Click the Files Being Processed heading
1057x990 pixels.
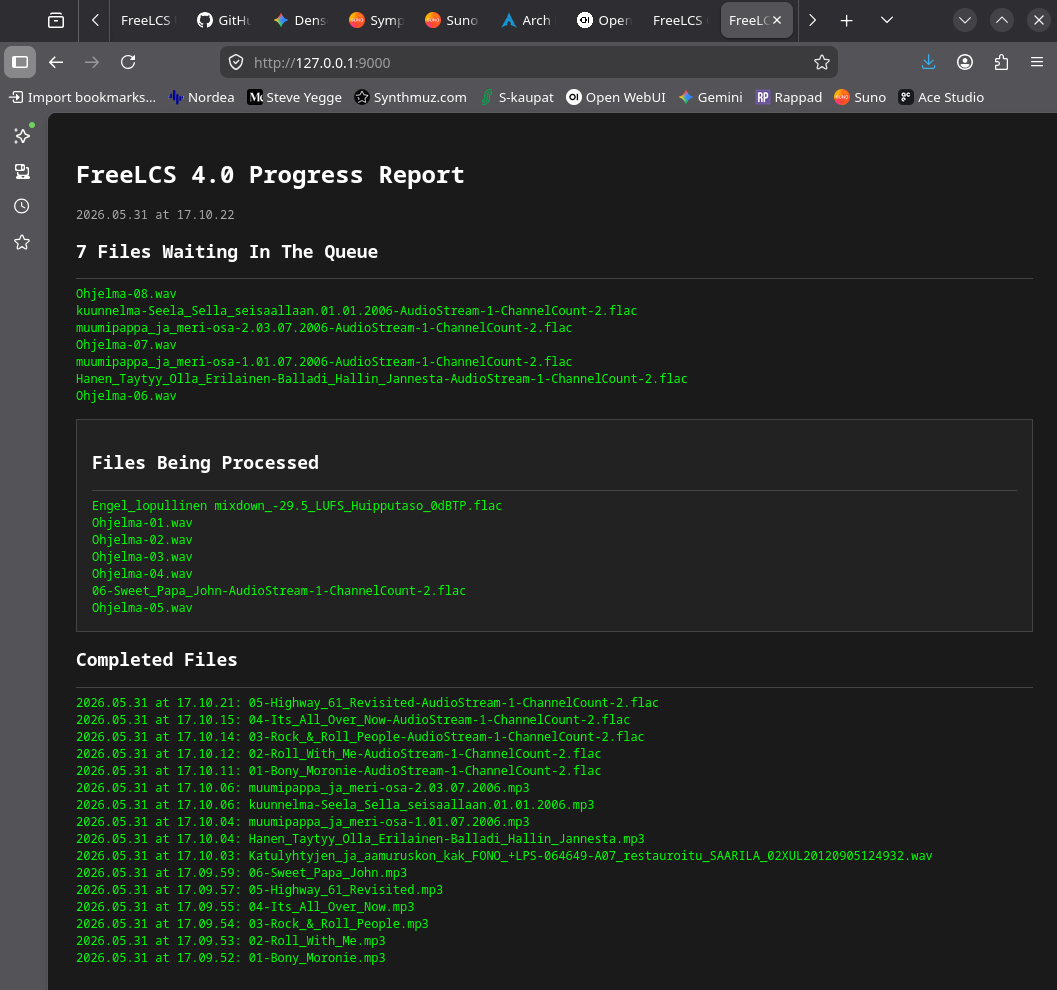206,463
